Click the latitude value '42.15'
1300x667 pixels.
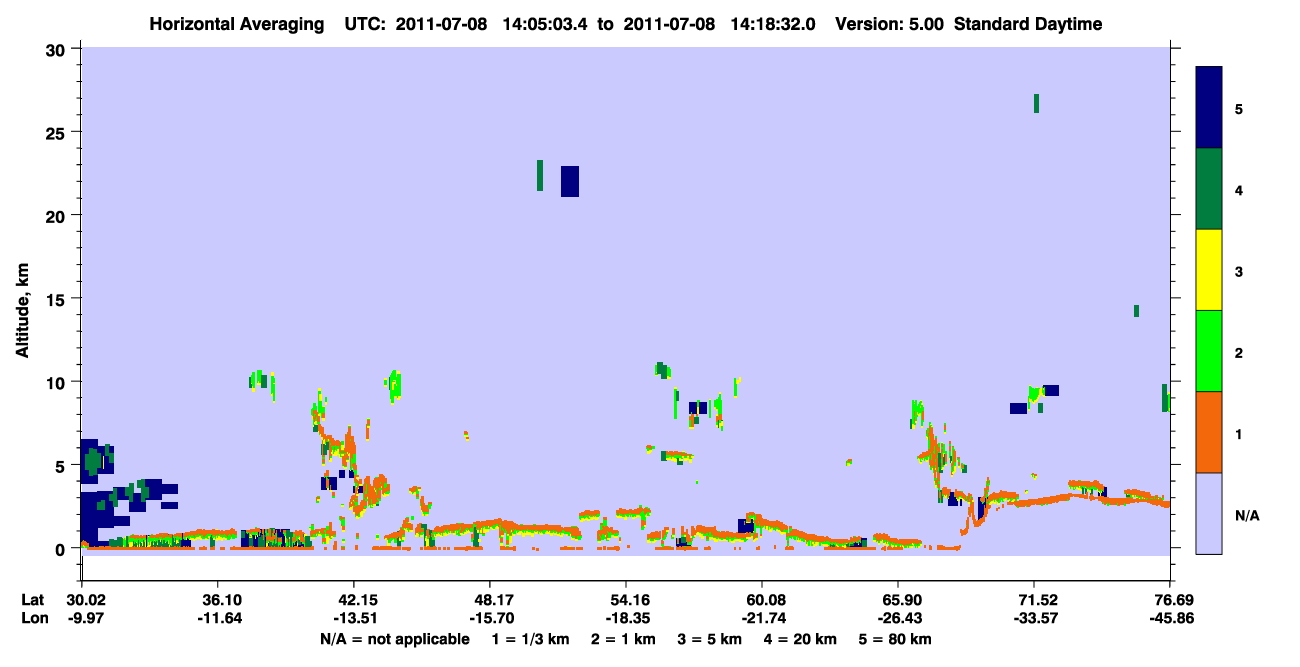click(x=354, y=600)
